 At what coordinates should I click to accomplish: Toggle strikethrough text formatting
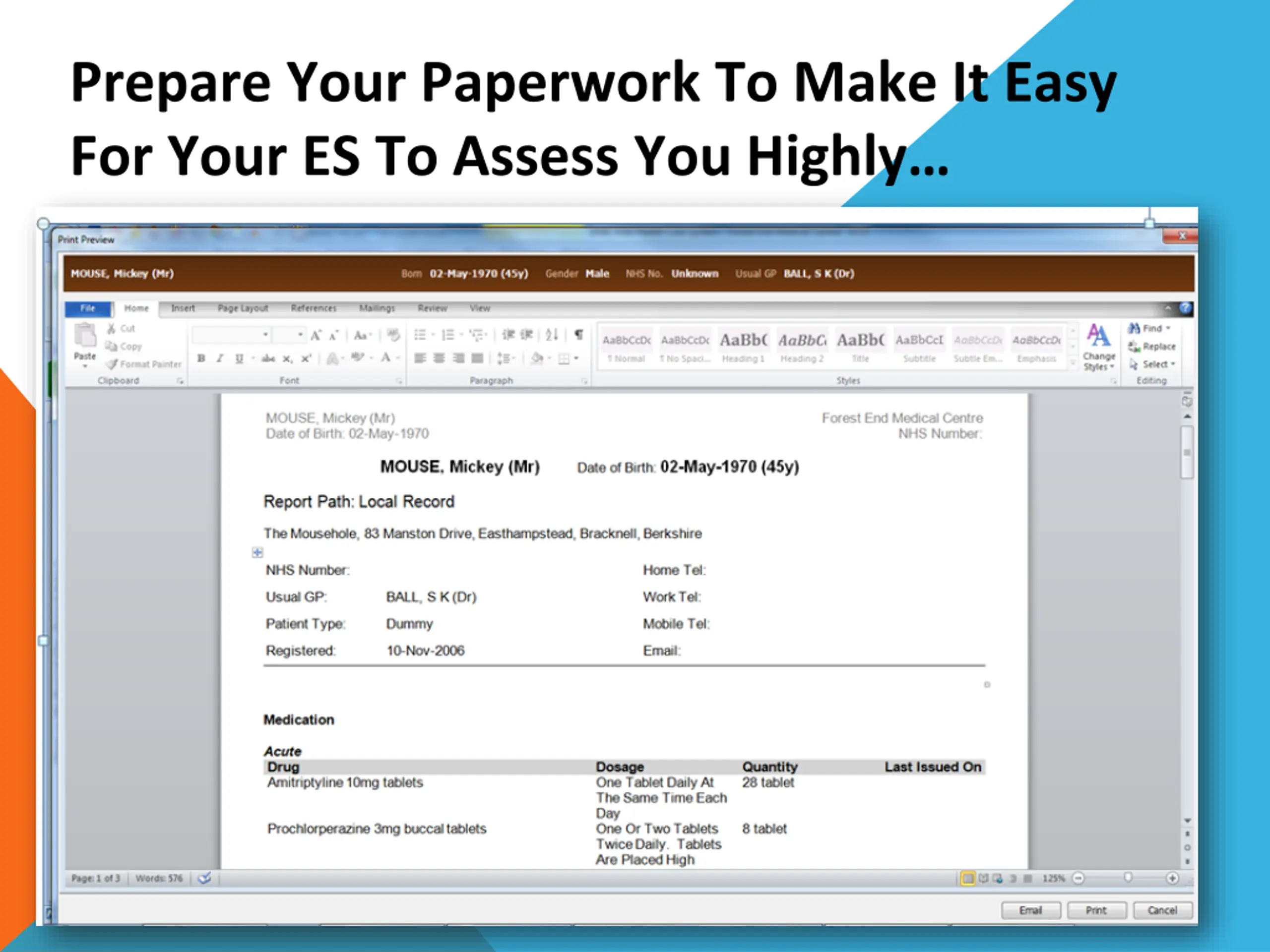point(267,358)
